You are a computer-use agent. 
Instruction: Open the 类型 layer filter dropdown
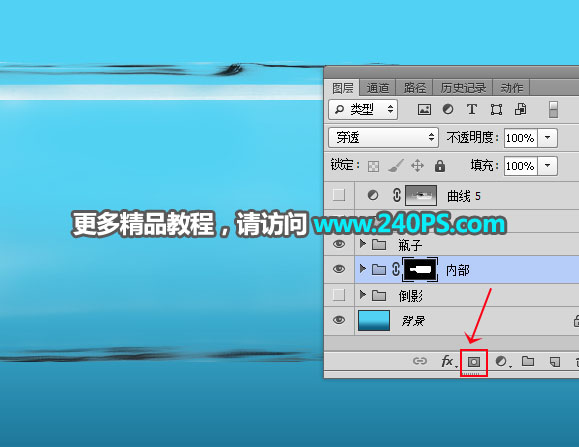(x=363, y=109)
